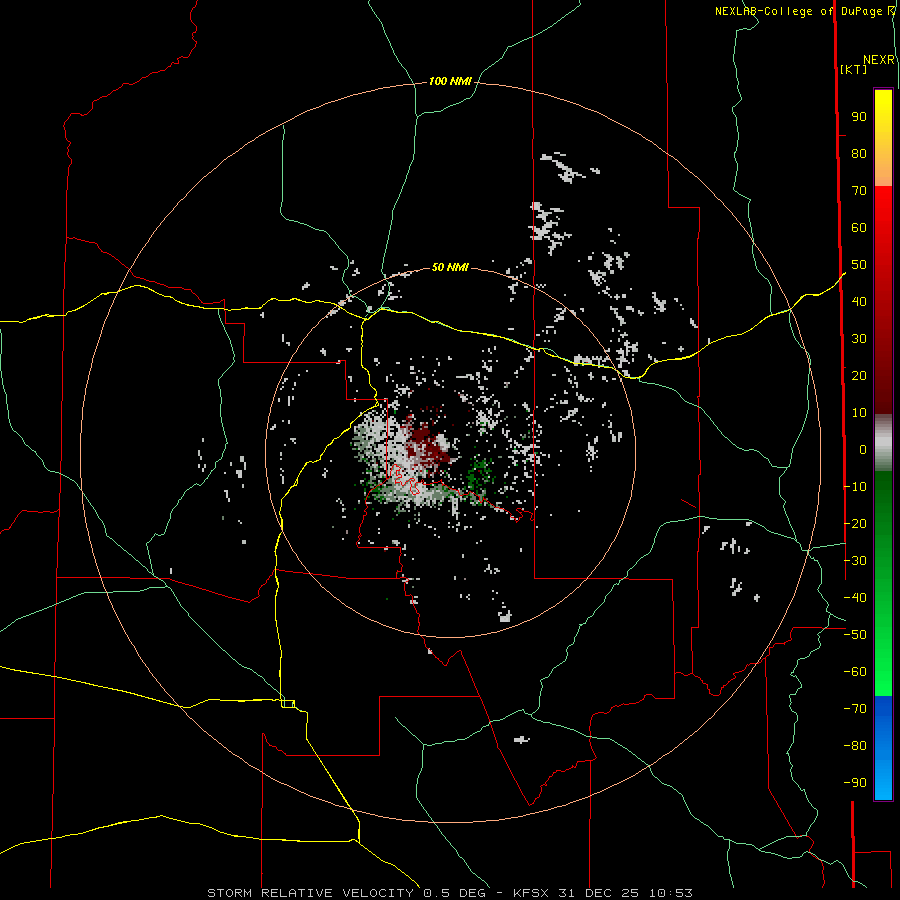Click the "KFSX" station identifier in caption

[x=531, y=893]
